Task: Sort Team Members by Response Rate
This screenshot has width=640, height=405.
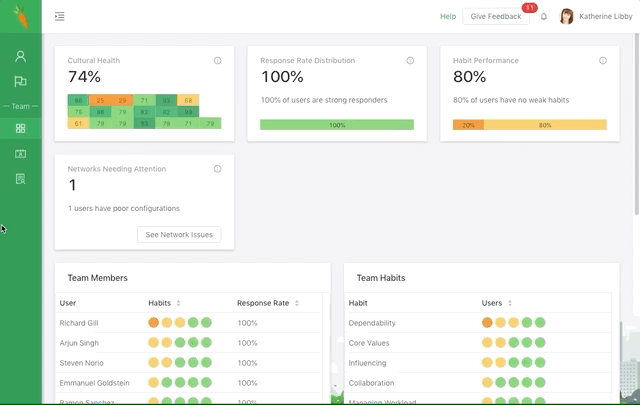Action: pos(296,303)
